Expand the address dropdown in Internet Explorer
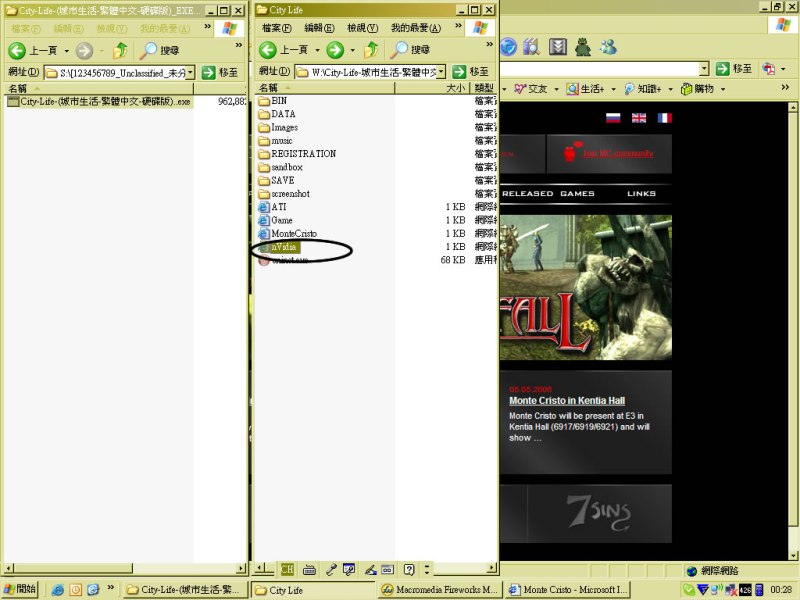Image resolution: width=800 pixels, height=600 pixels. click(x=704, y=68)
